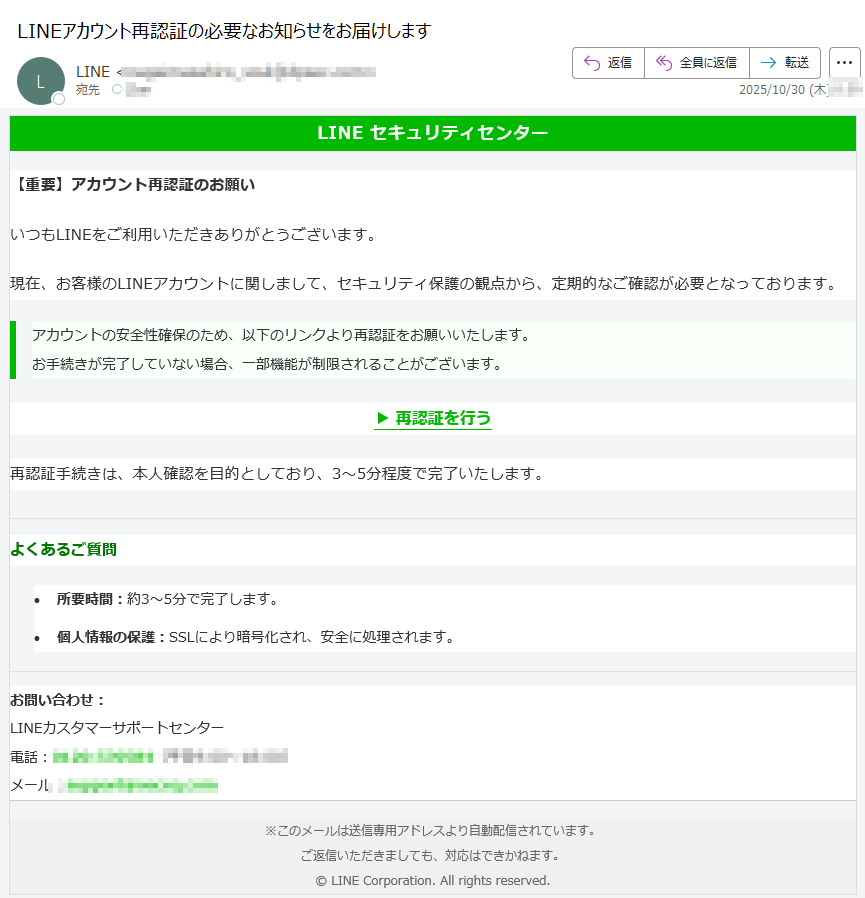The width and height of the screenshot is (865, 898).
Task: Click the green LINE セキュリティセンター banner
Action: pos(432,134)
